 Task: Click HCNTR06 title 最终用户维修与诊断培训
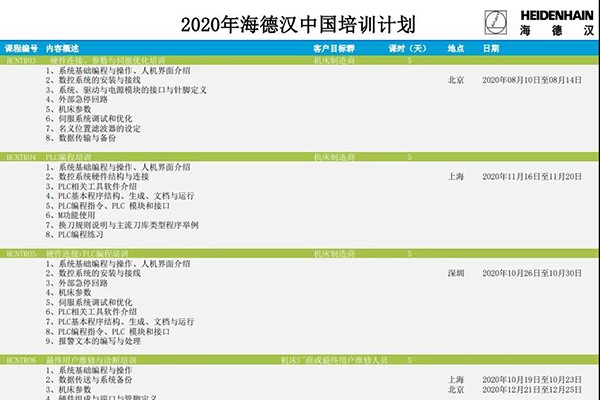tap(91, 360)
